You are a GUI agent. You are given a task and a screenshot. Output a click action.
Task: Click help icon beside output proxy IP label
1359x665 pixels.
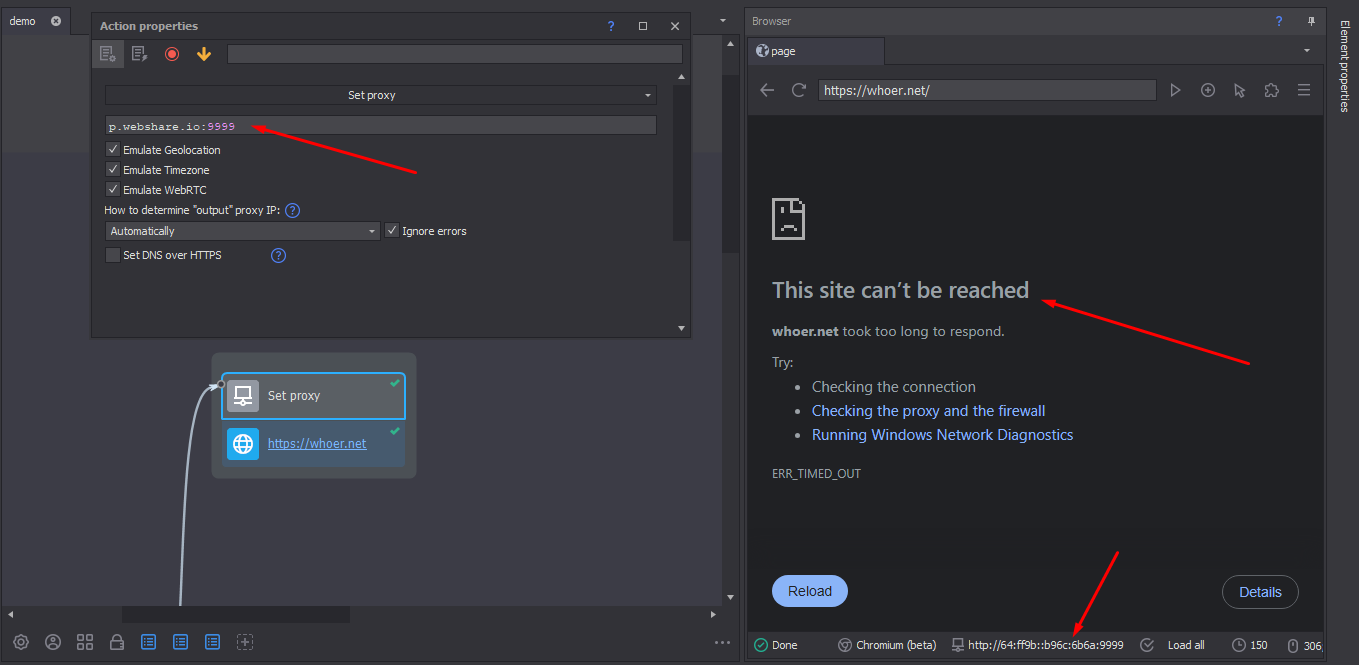[292, 210]
